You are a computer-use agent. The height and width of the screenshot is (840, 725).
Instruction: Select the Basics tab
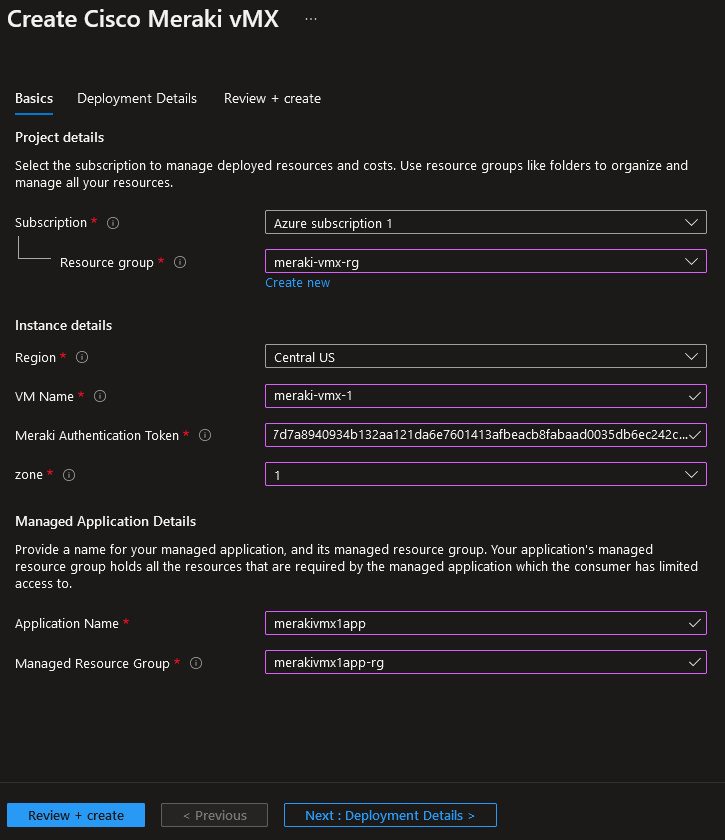tap(34, 98)
